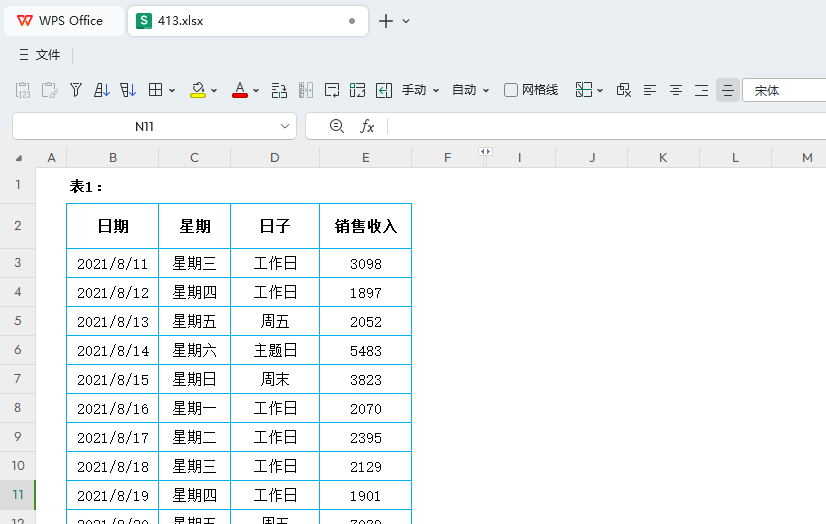Select row 11 header
Viewport: 826px width, 524px height.
click(18, 495)
